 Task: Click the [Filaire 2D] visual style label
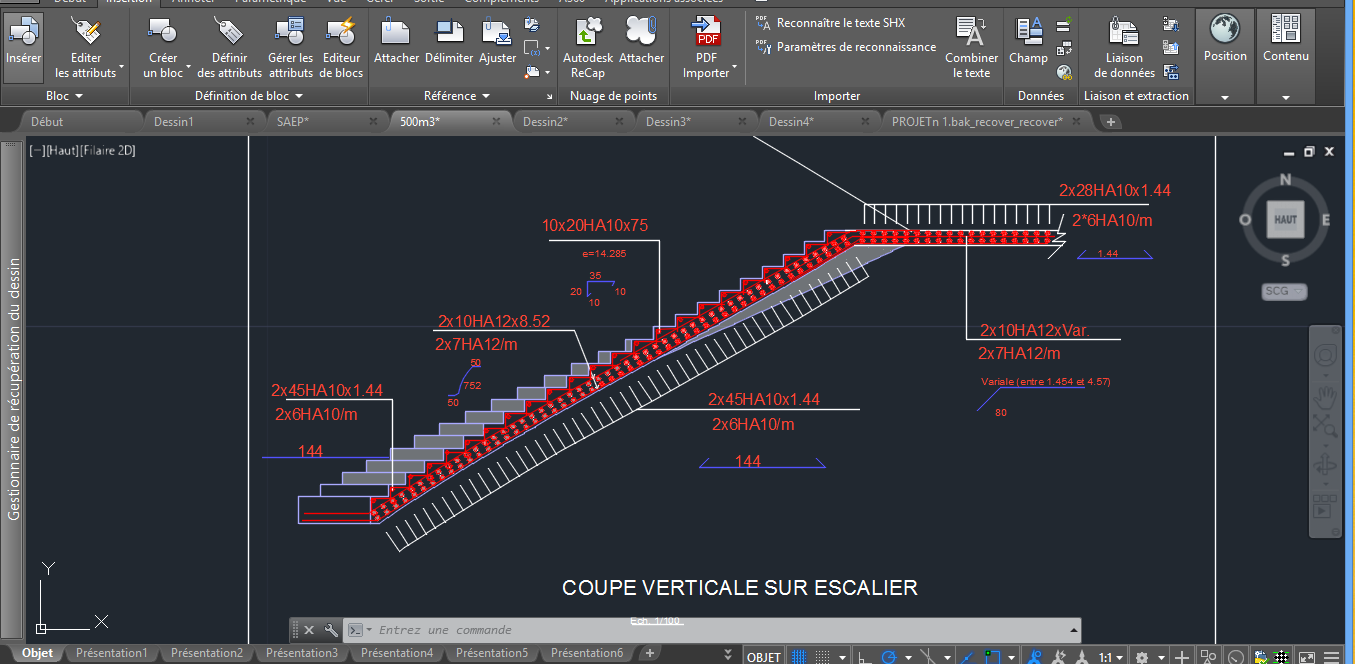(107, 150)
